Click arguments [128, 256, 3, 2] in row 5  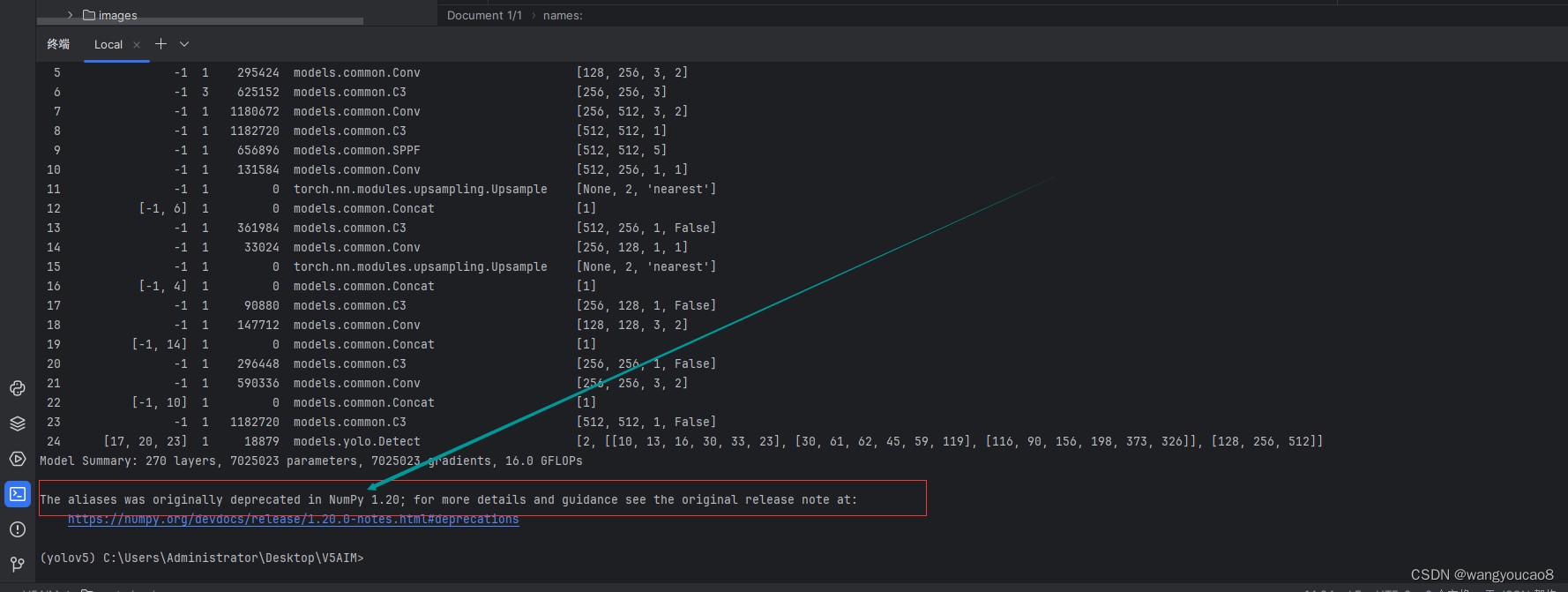point(632,72)
